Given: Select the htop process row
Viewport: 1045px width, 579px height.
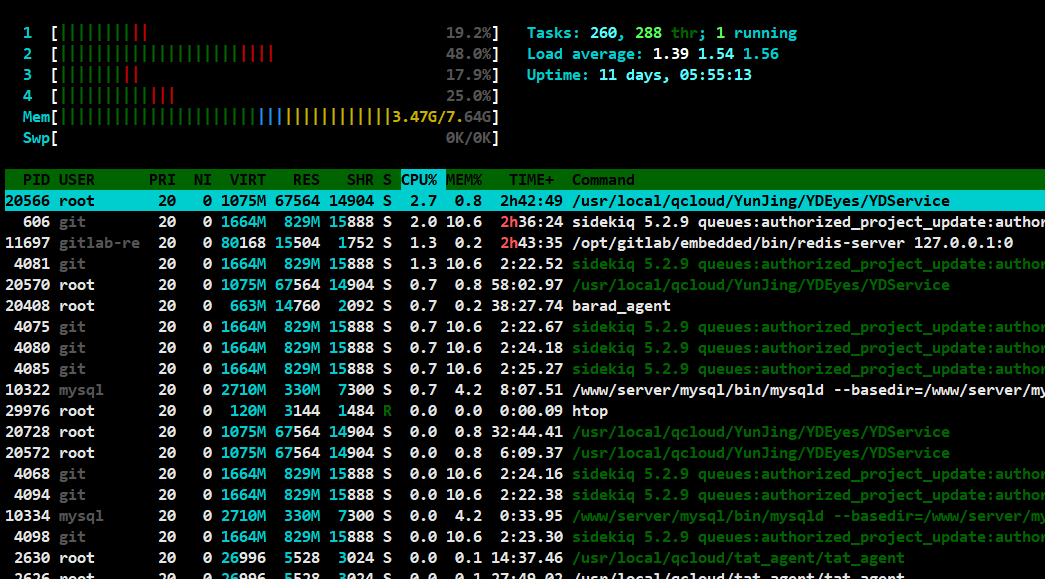Looking at the screenshot, I should click(x=400, y=410).
